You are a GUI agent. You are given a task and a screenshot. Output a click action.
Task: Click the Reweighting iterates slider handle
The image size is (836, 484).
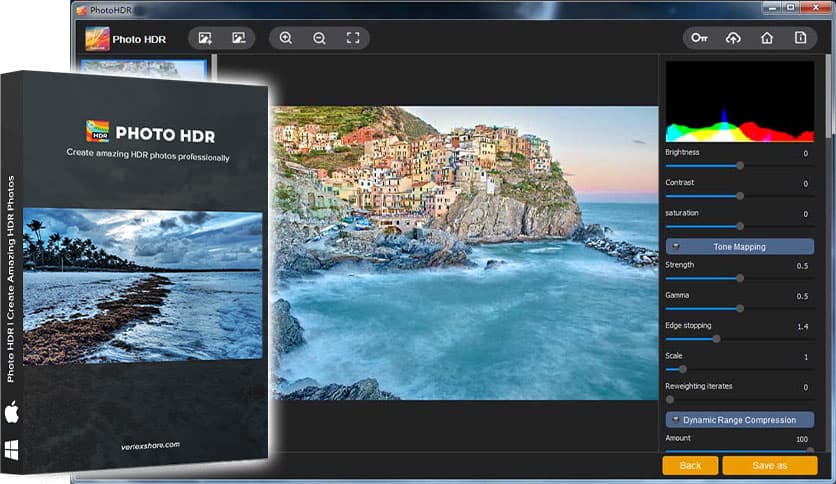click(670, 400)
